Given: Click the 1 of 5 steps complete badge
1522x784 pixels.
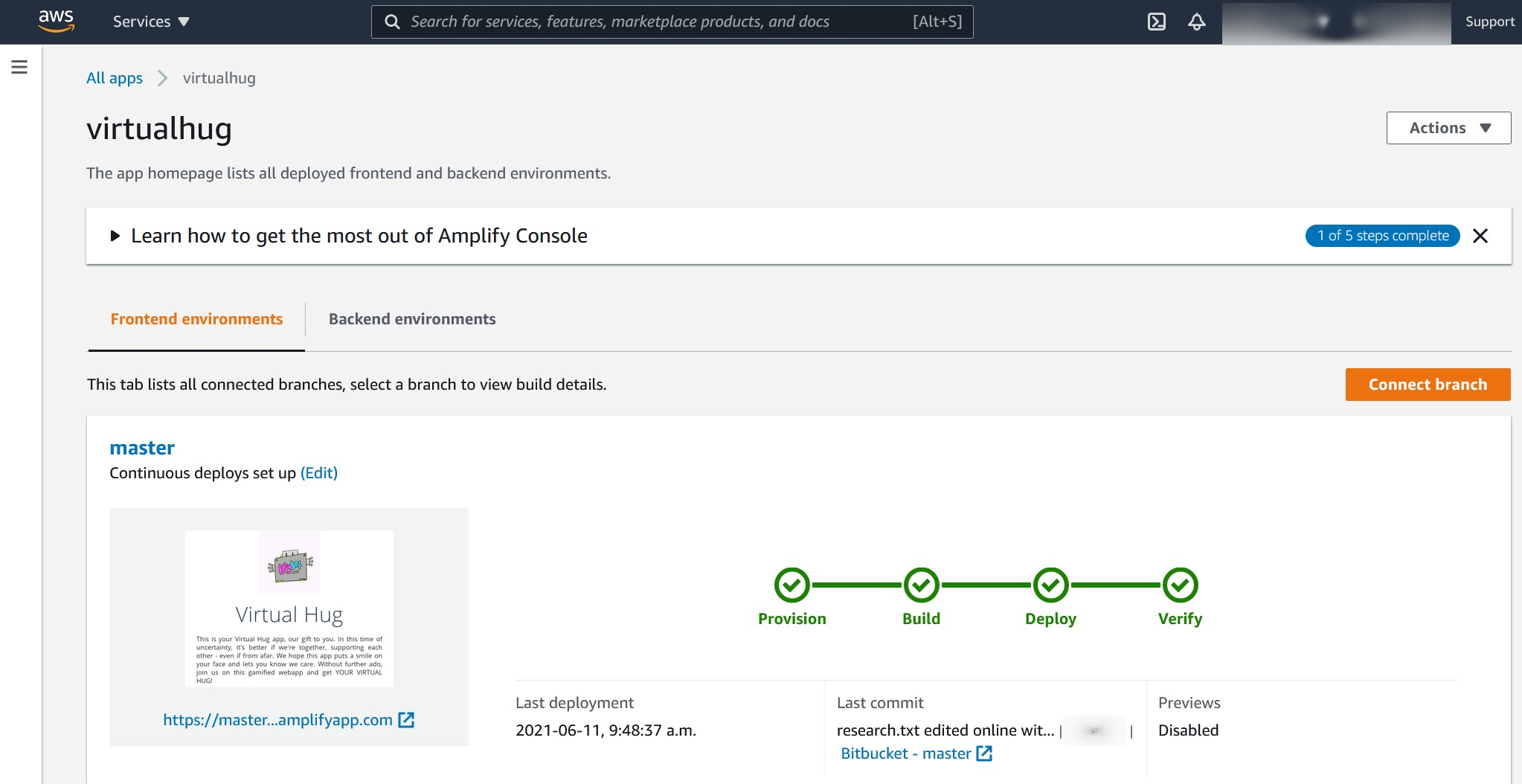Looking at the screenshot, I should (x=1383, y=236).
